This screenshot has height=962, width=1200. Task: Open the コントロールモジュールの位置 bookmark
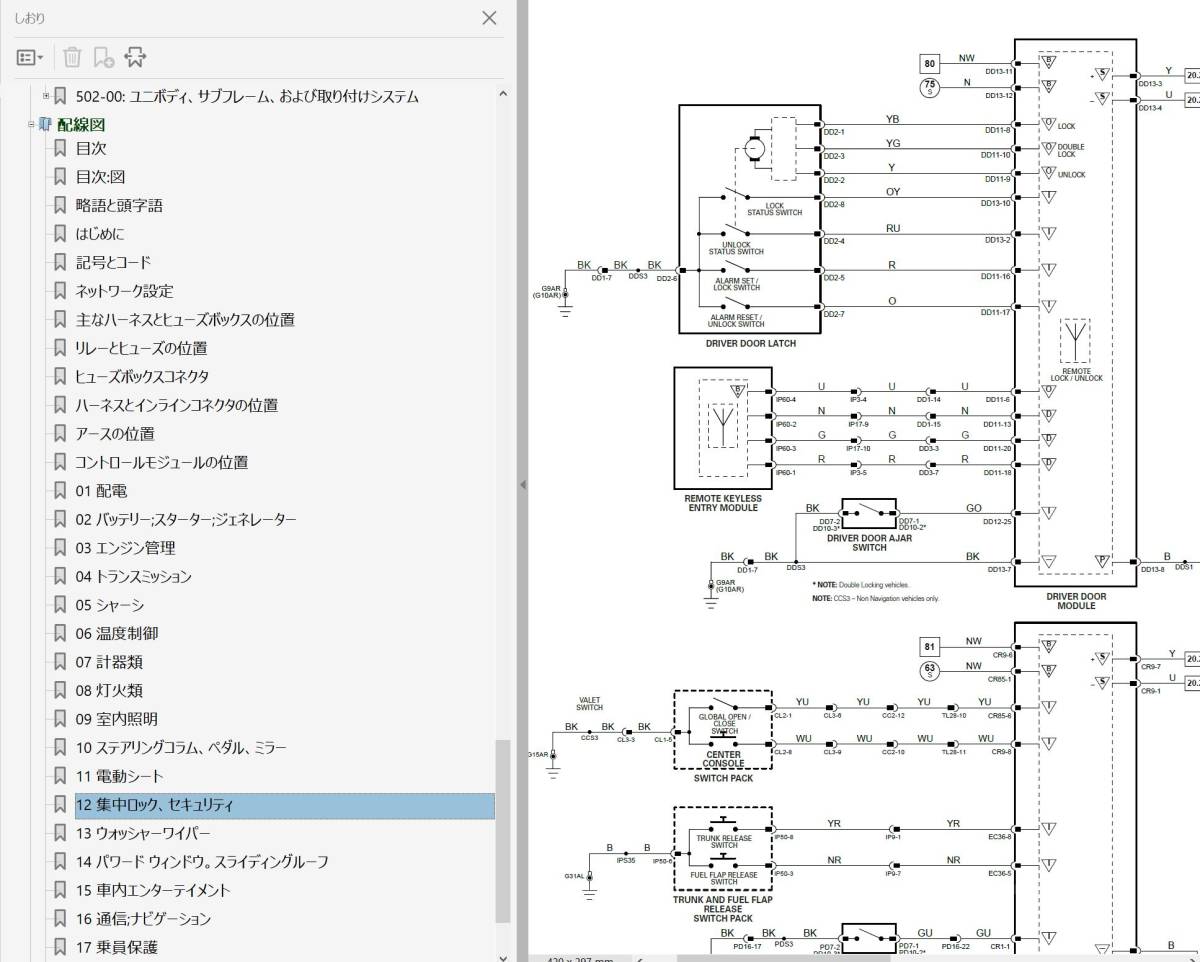pyautogui.click(x=161, y=462)
